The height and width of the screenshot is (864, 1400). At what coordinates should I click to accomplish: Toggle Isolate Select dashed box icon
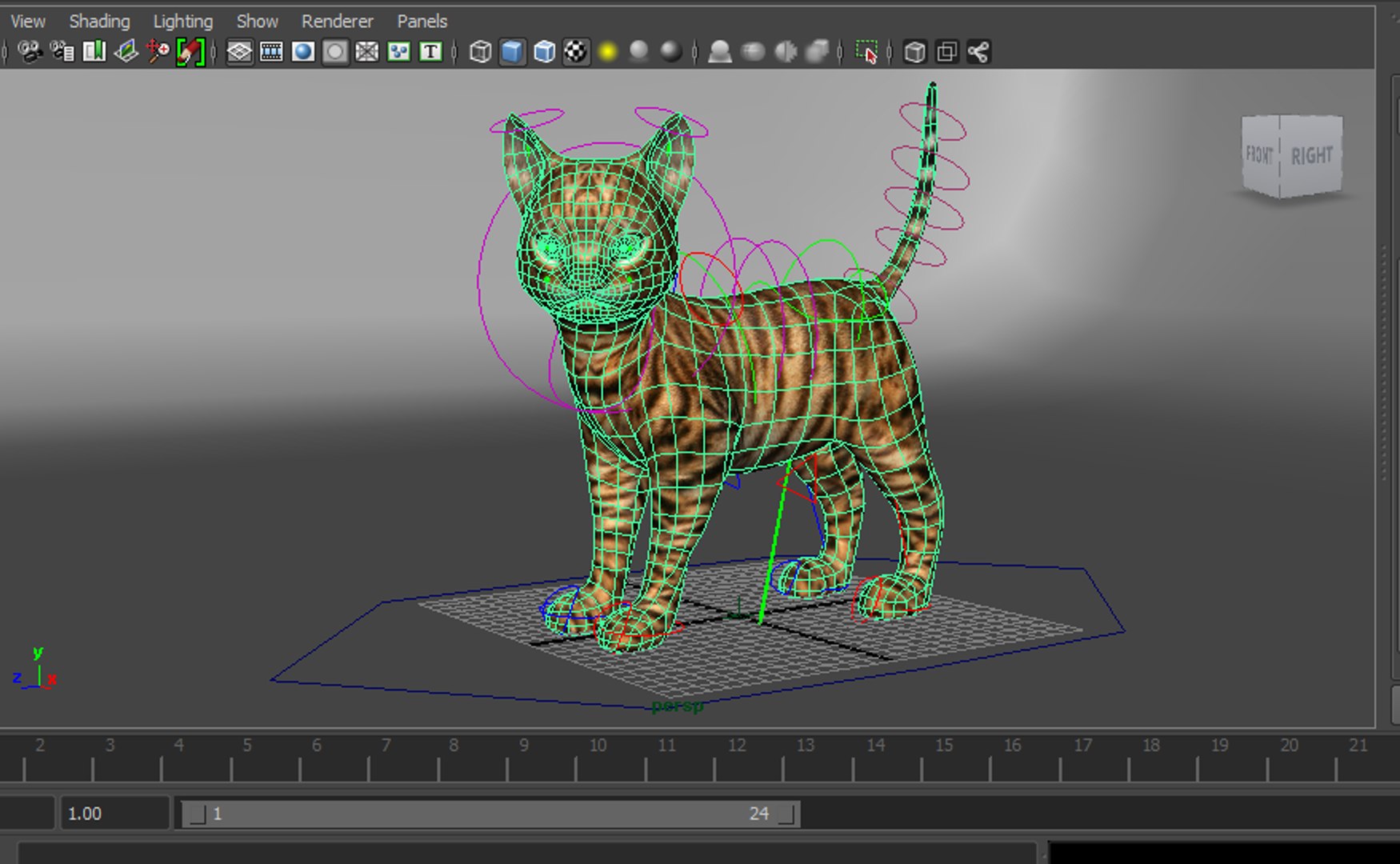tap(866, 52)
